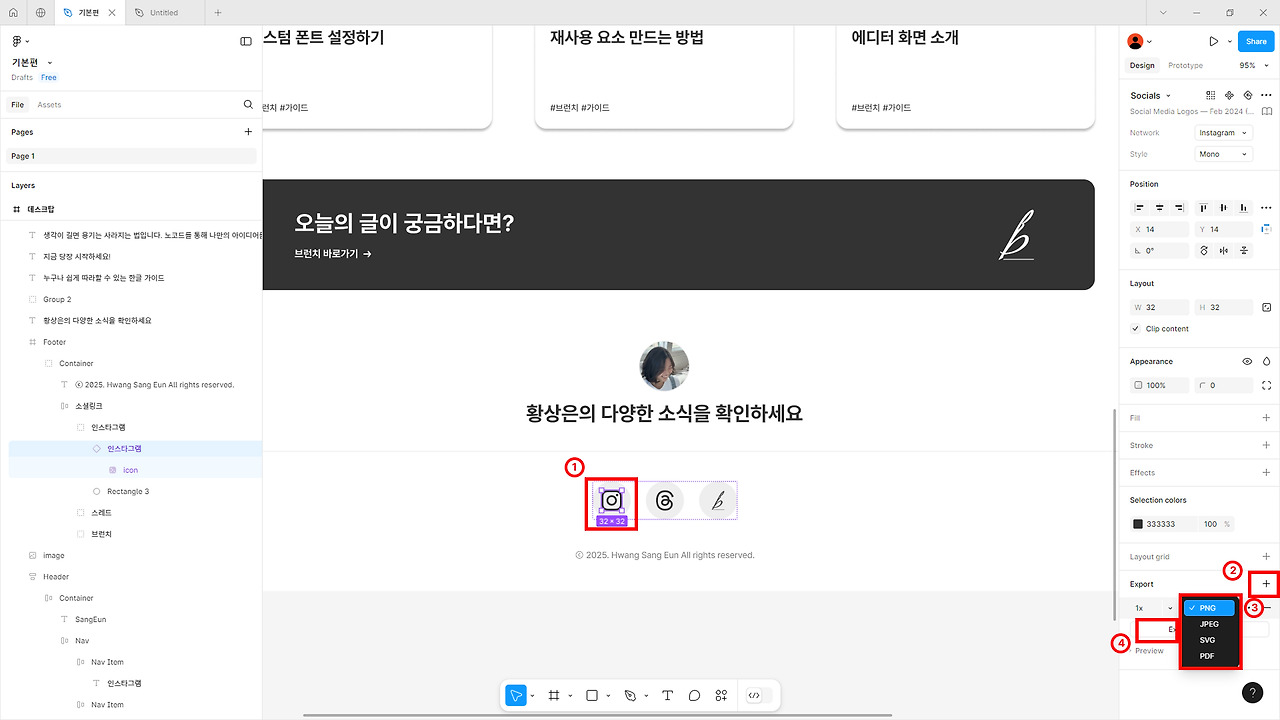Select the Text tool
Screen dimensions: 1280x720
(667, 695)
